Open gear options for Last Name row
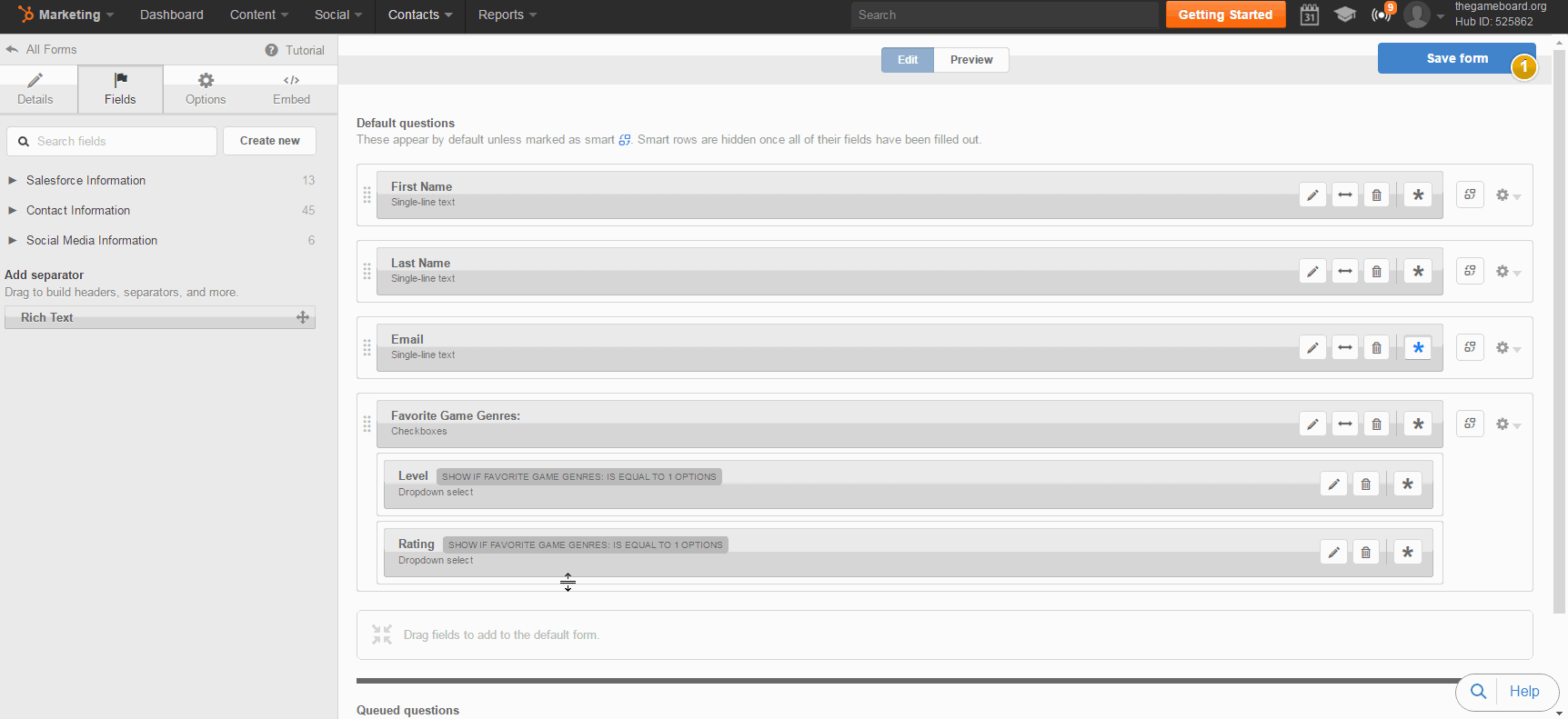 [1508, 272]
